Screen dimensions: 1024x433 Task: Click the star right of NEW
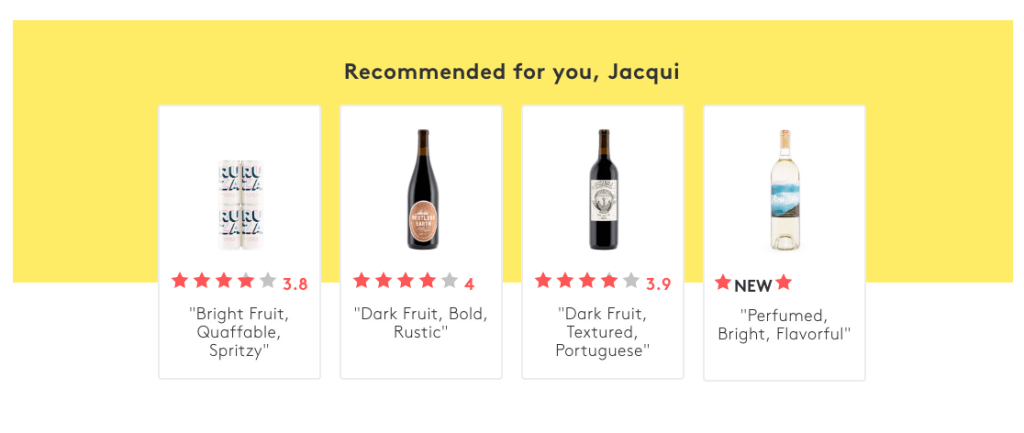[x=783, y=284]
